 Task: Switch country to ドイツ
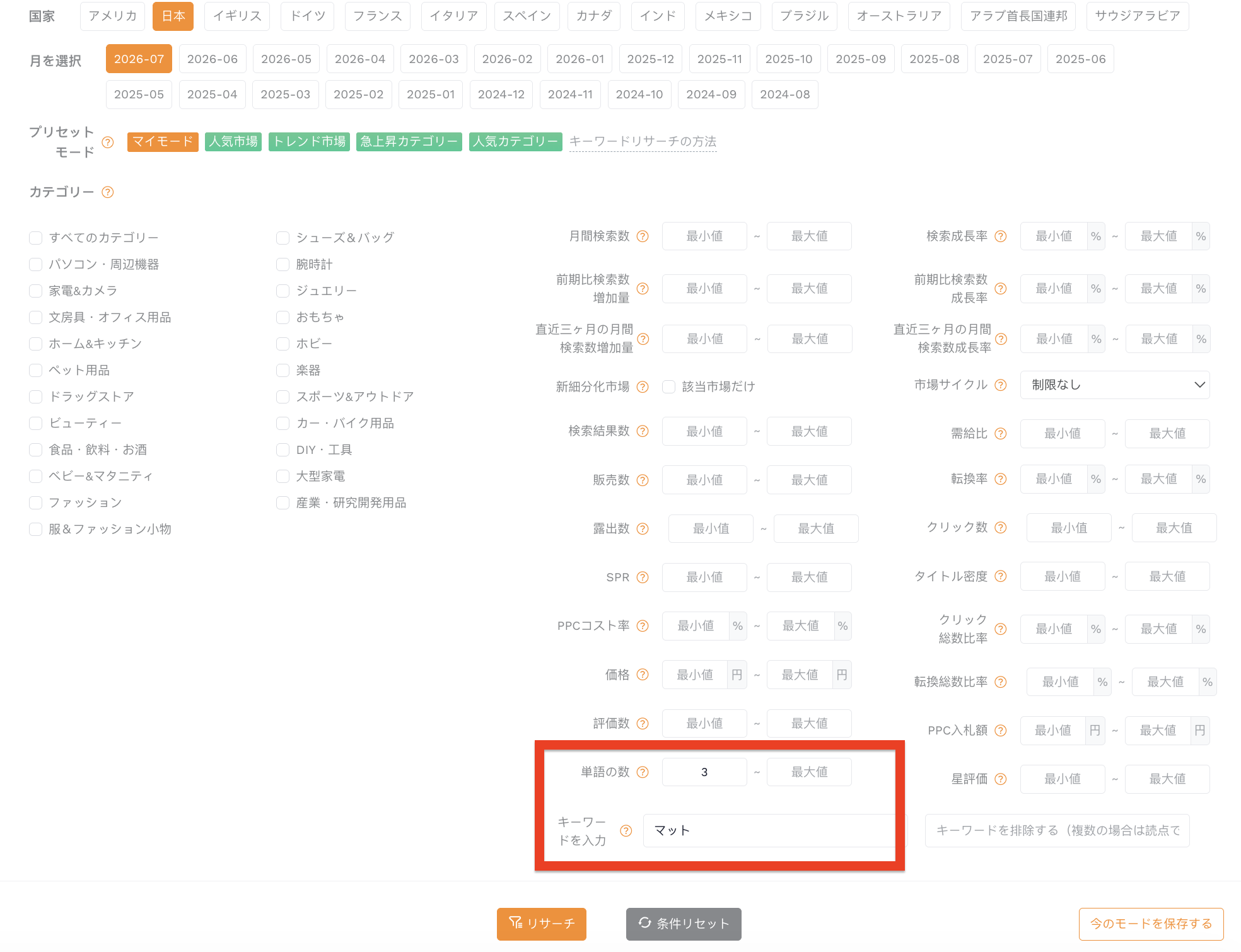pos(308,16)
